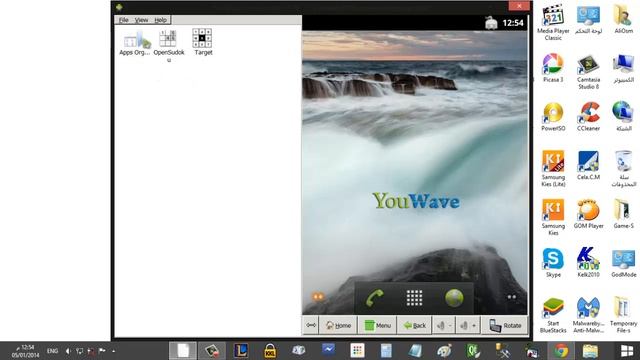Open Samsung Kies (Lite) desktop shortcut
The image size is (640, 360).
click(553, 169)
